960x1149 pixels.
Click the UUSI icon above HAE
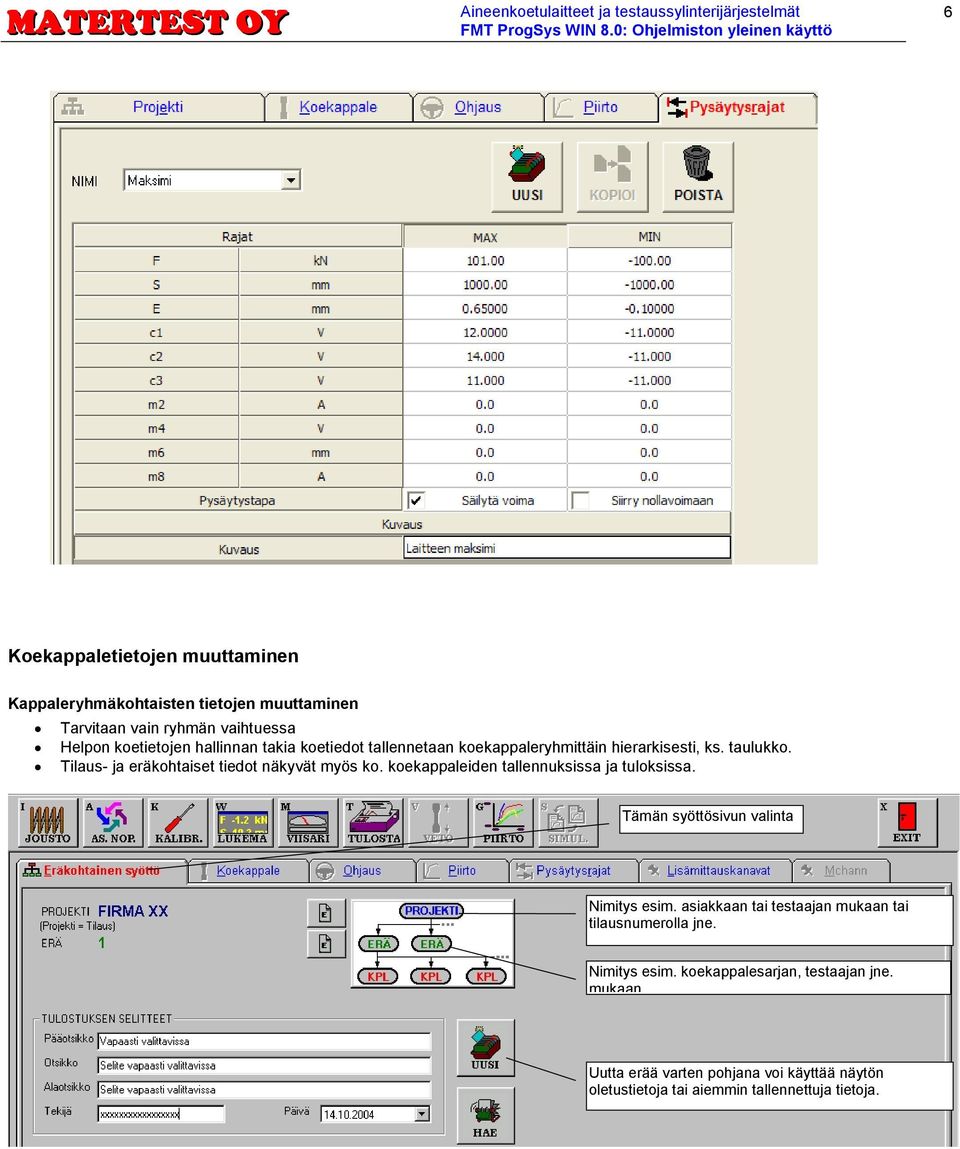(485, 1048)
